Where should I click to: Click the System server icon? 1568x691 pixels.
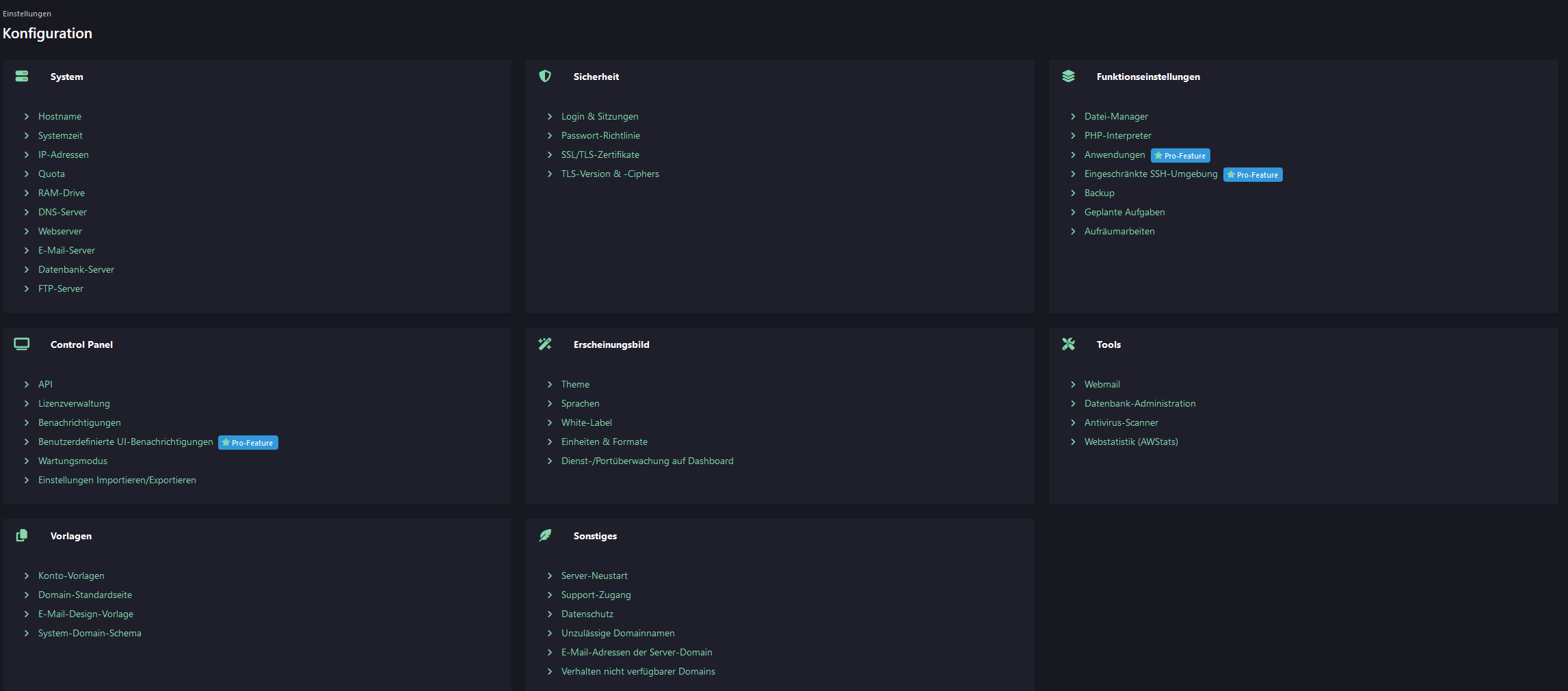tap(22, 76)
